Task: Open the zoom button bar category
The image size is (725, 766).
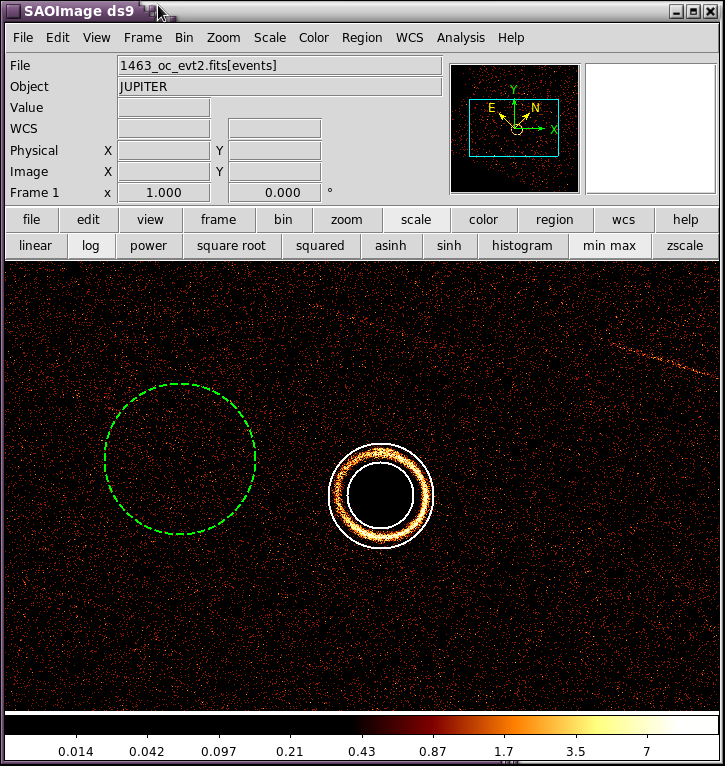Action: 347,220
